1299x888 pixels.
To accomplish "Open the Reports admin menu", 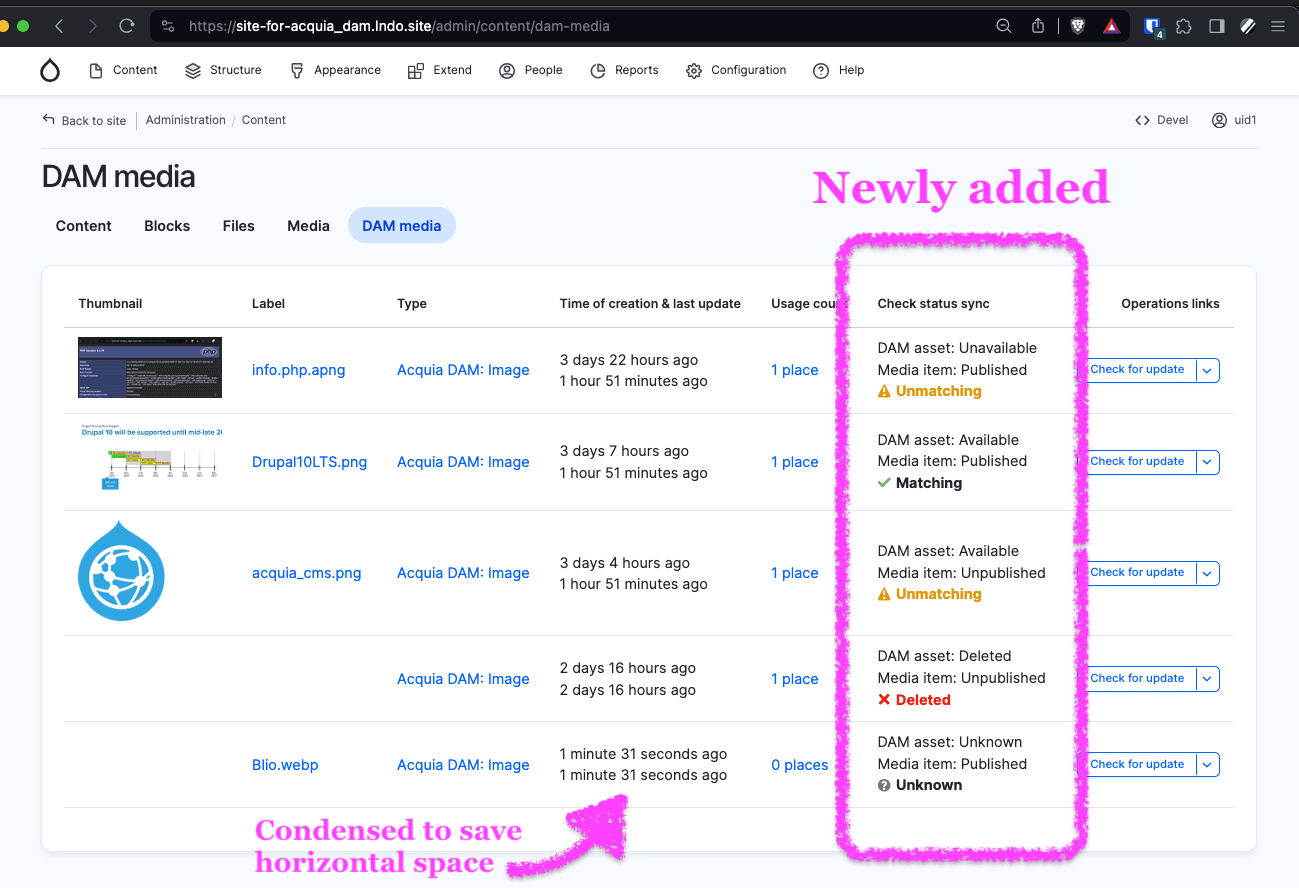I will [x=624, y=70].
